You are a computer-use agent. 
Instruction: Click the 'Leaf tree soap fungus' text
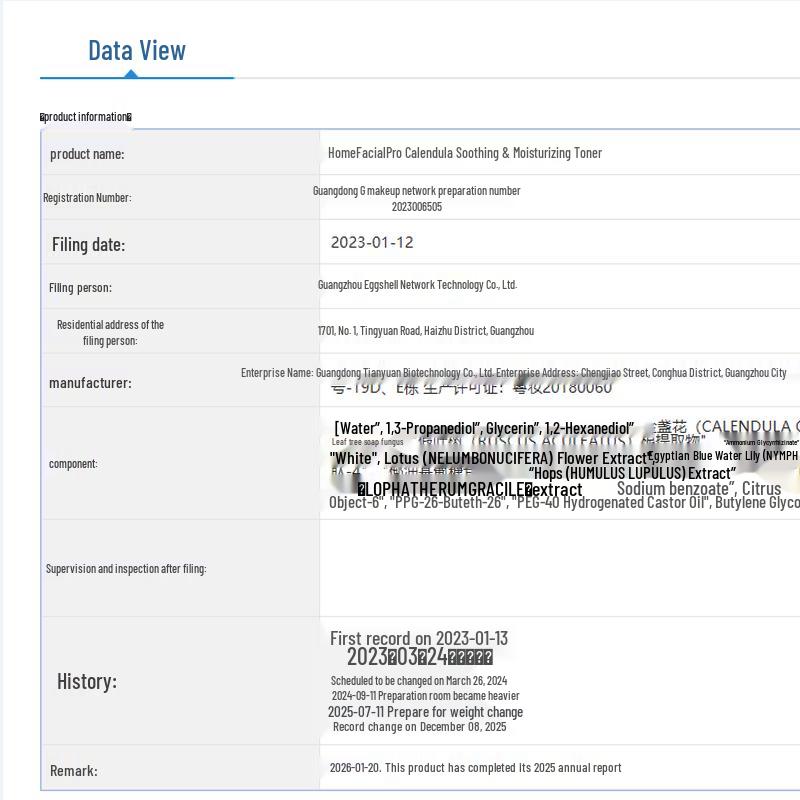(x=367, y=442)
